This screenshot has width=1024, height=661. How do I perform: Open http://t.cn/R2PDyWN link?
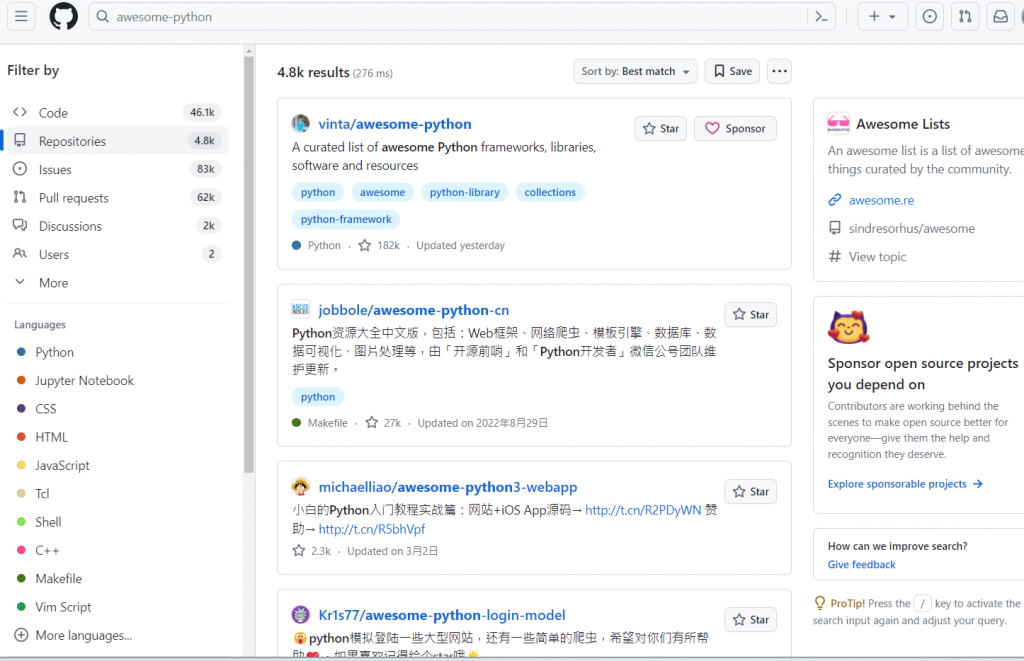[x=643, y=510]
